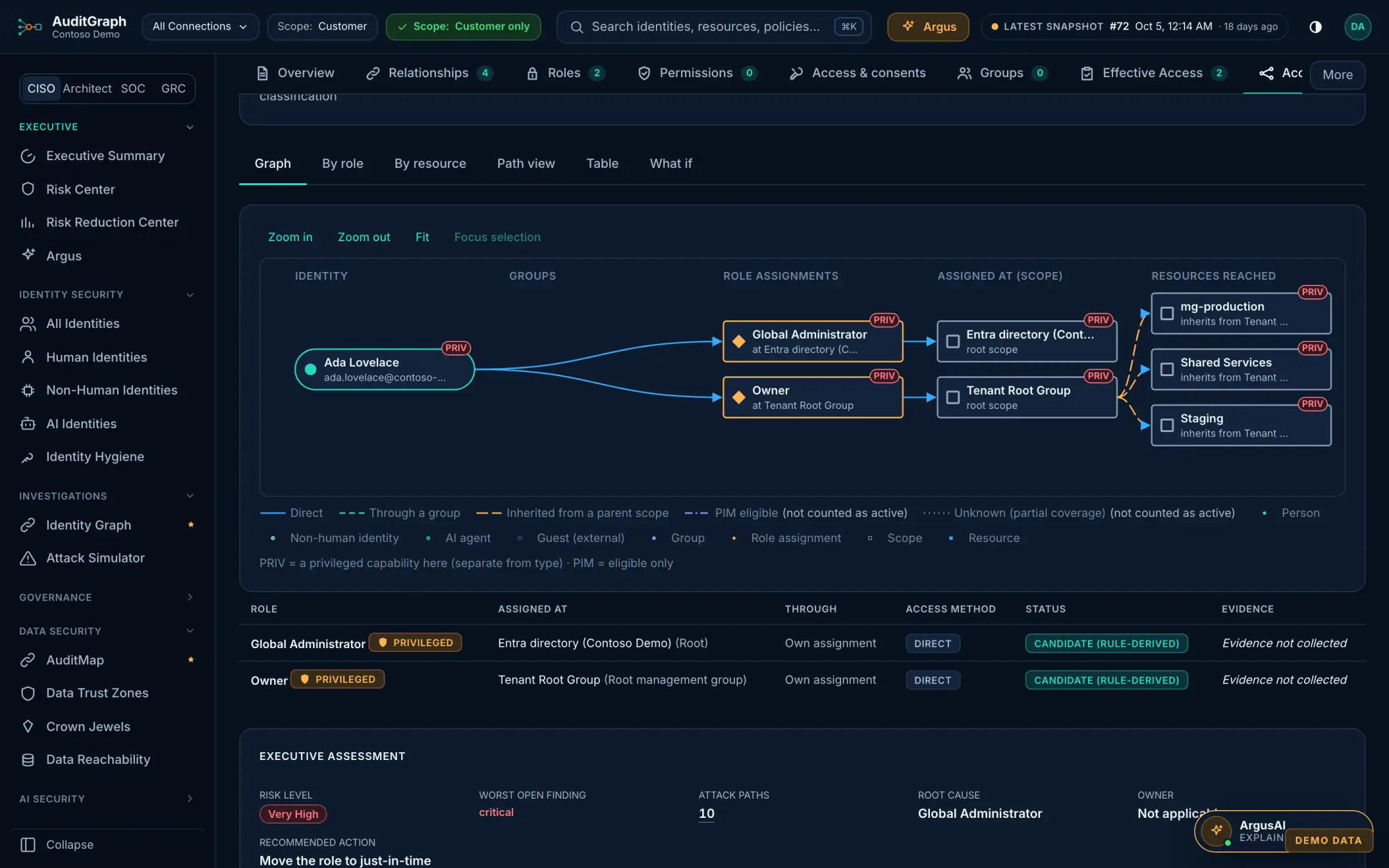Select the SOC persona tab
The height and width of the screenshot is (868, 1389).
133,88
